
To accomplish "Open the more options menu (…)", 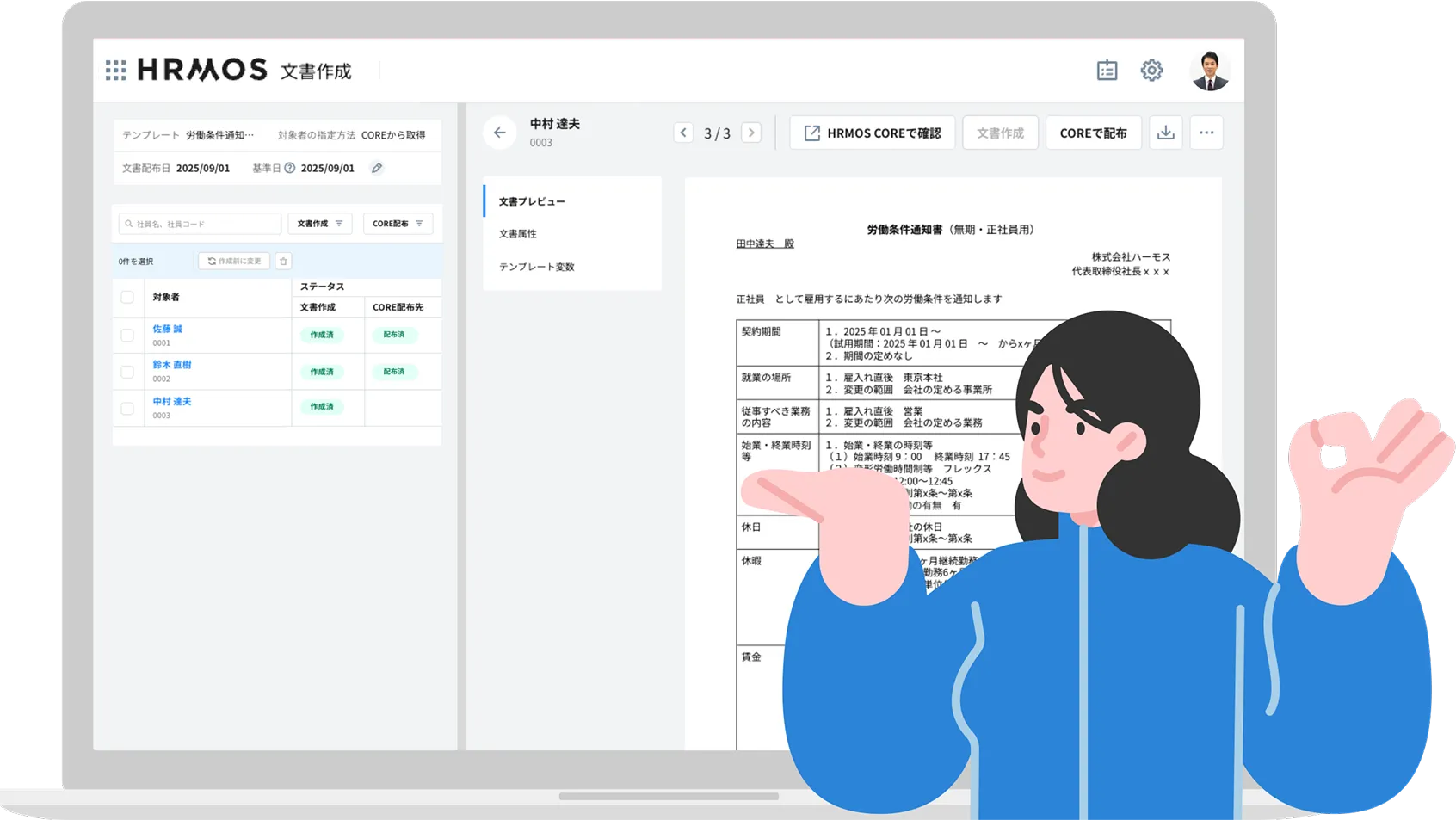I will (x=1206, y=132).
